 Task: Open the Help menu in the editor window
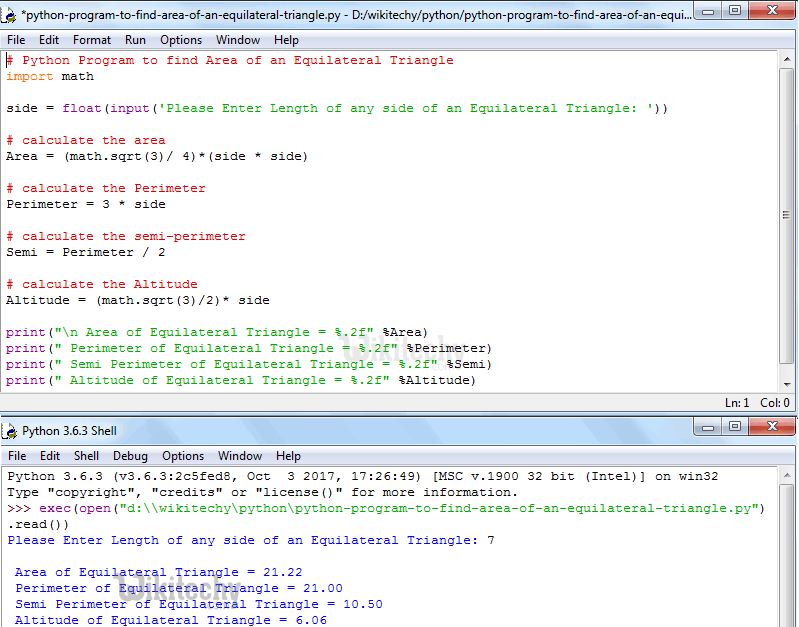(x=286, y=40)
